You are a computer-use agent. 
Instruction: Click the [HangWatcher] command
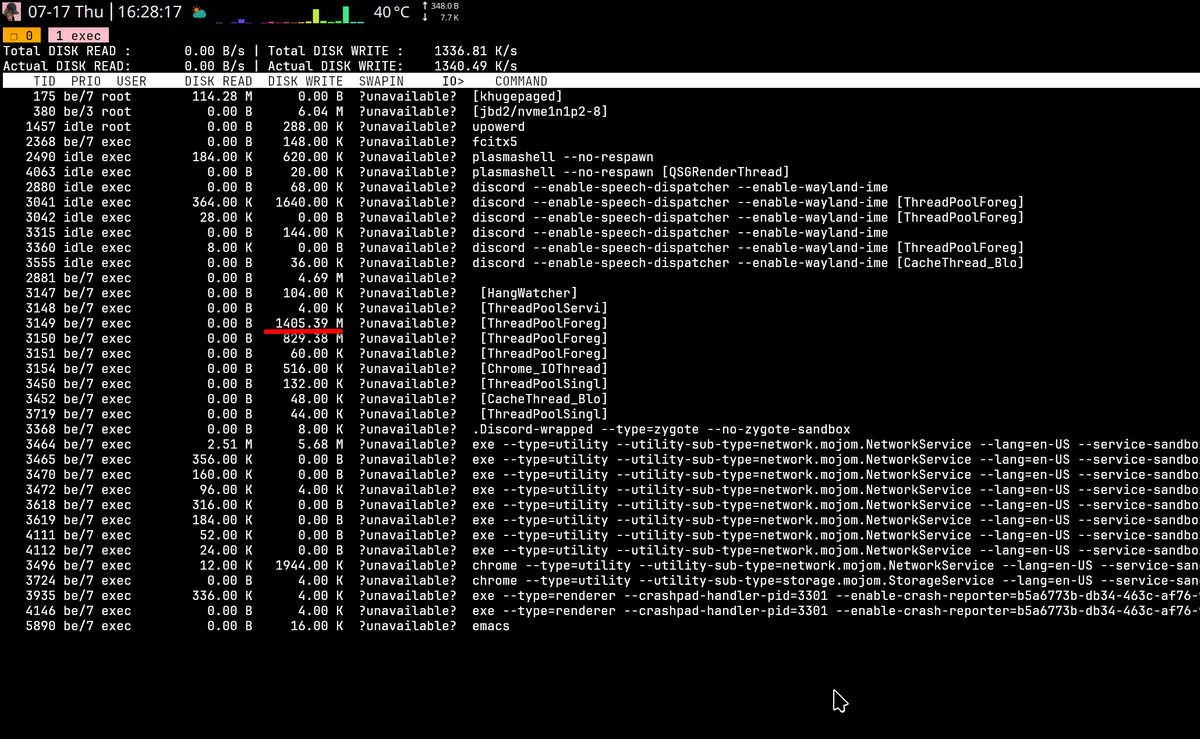[x=528, y=293]
